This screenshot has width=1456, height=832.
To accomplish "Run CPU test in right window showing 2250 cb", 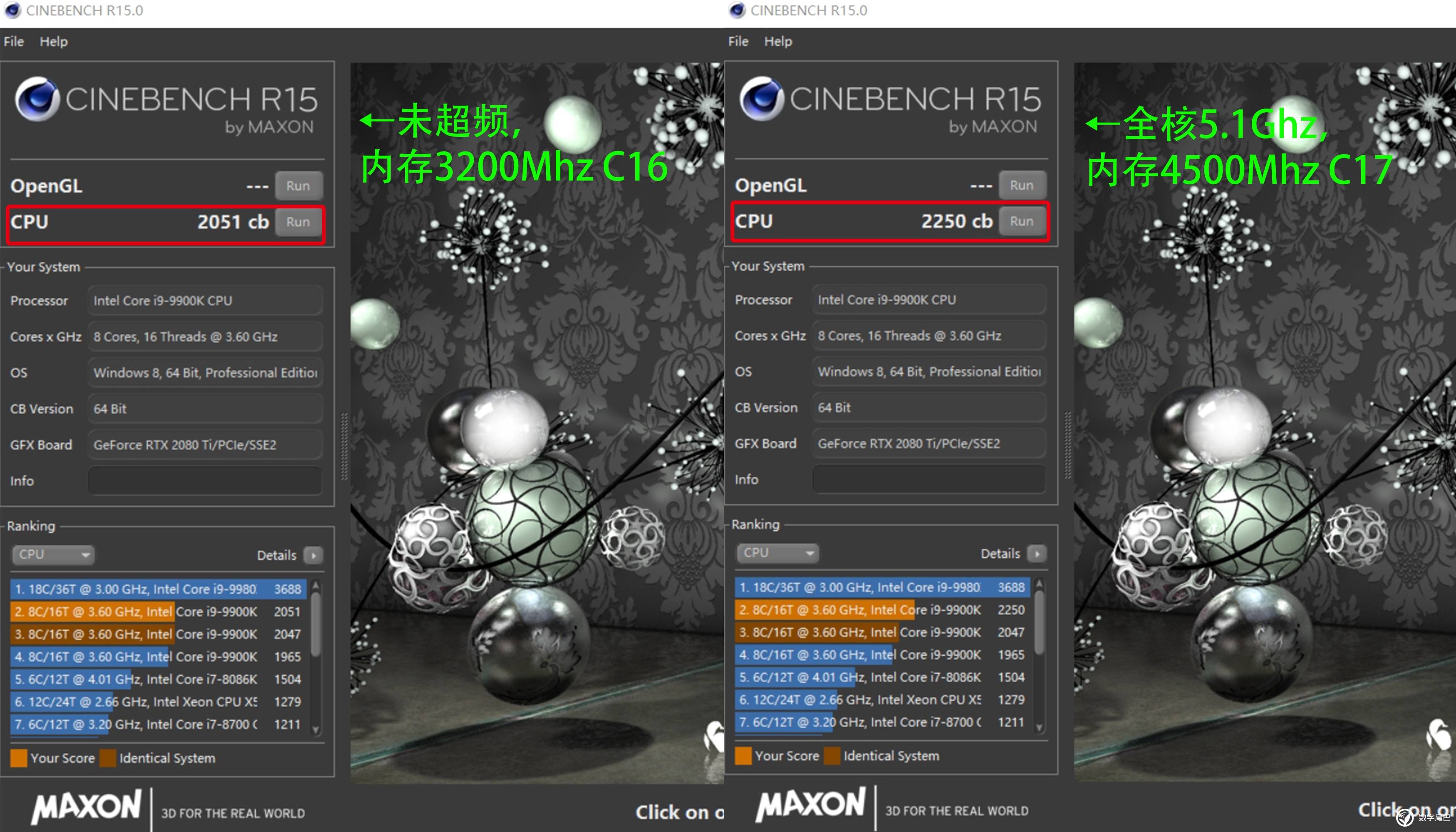I will [x=1022, y=221].
